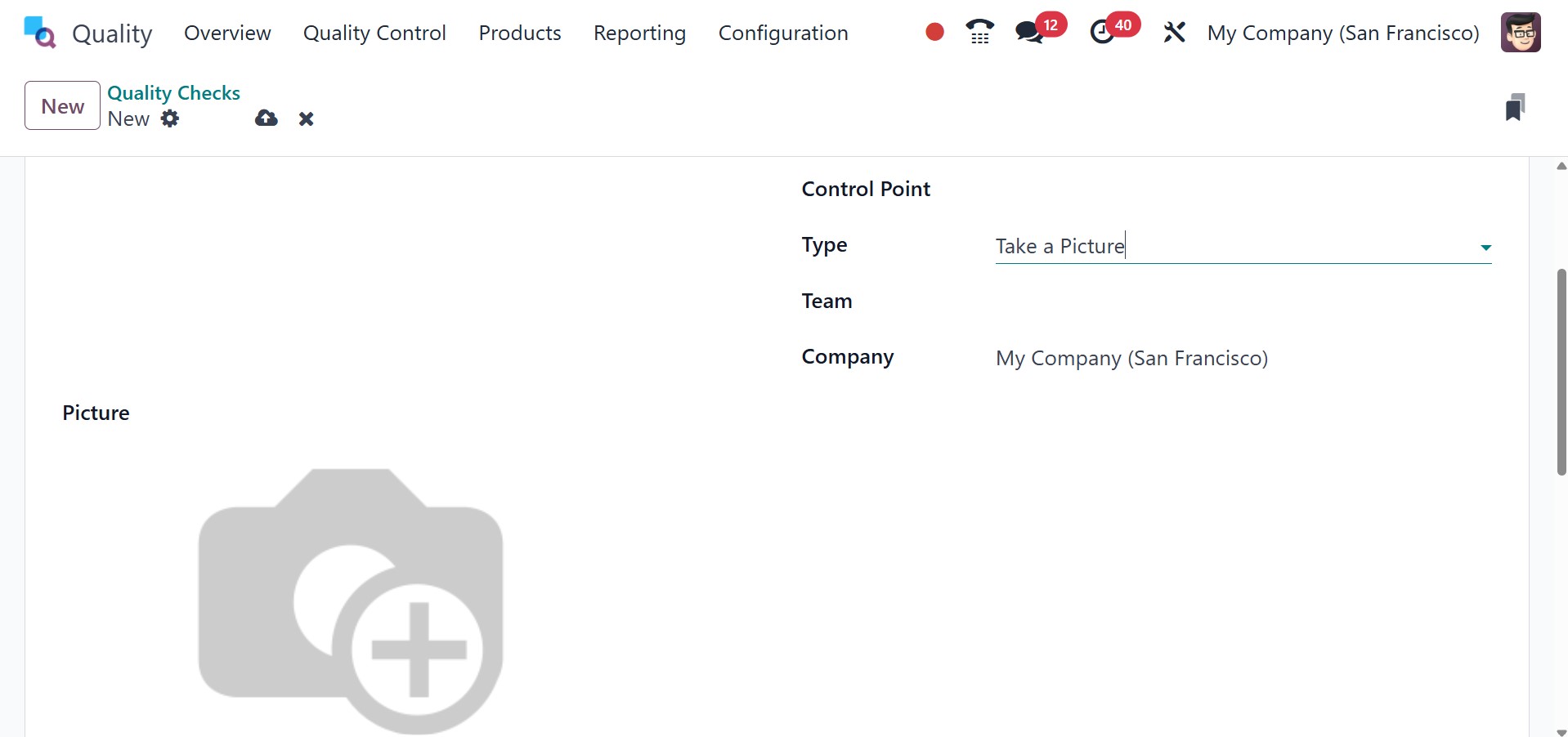Open the Reporting menu
Viewport: 1568px width, 737px height.
point(639,33)
